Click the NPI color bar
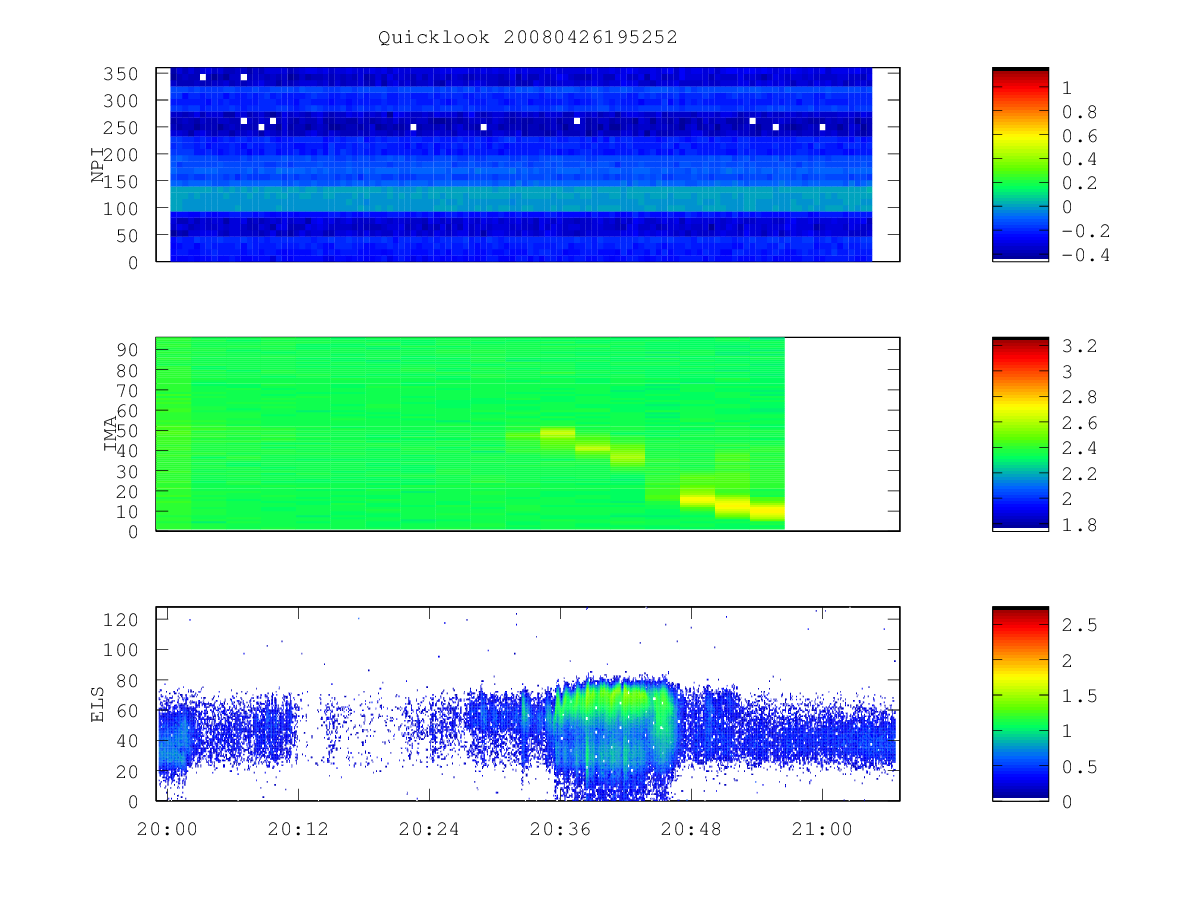The width and height of the screenshot is (1200, 900). [1020, 164]
